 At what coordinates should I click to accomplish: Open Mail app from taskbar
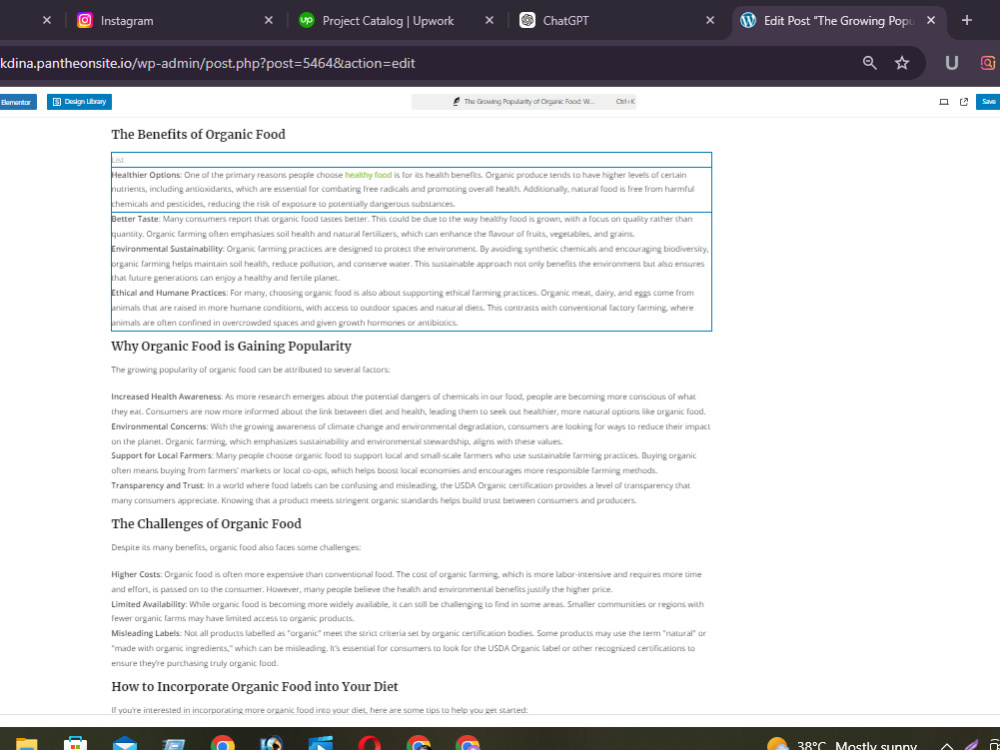124,744
